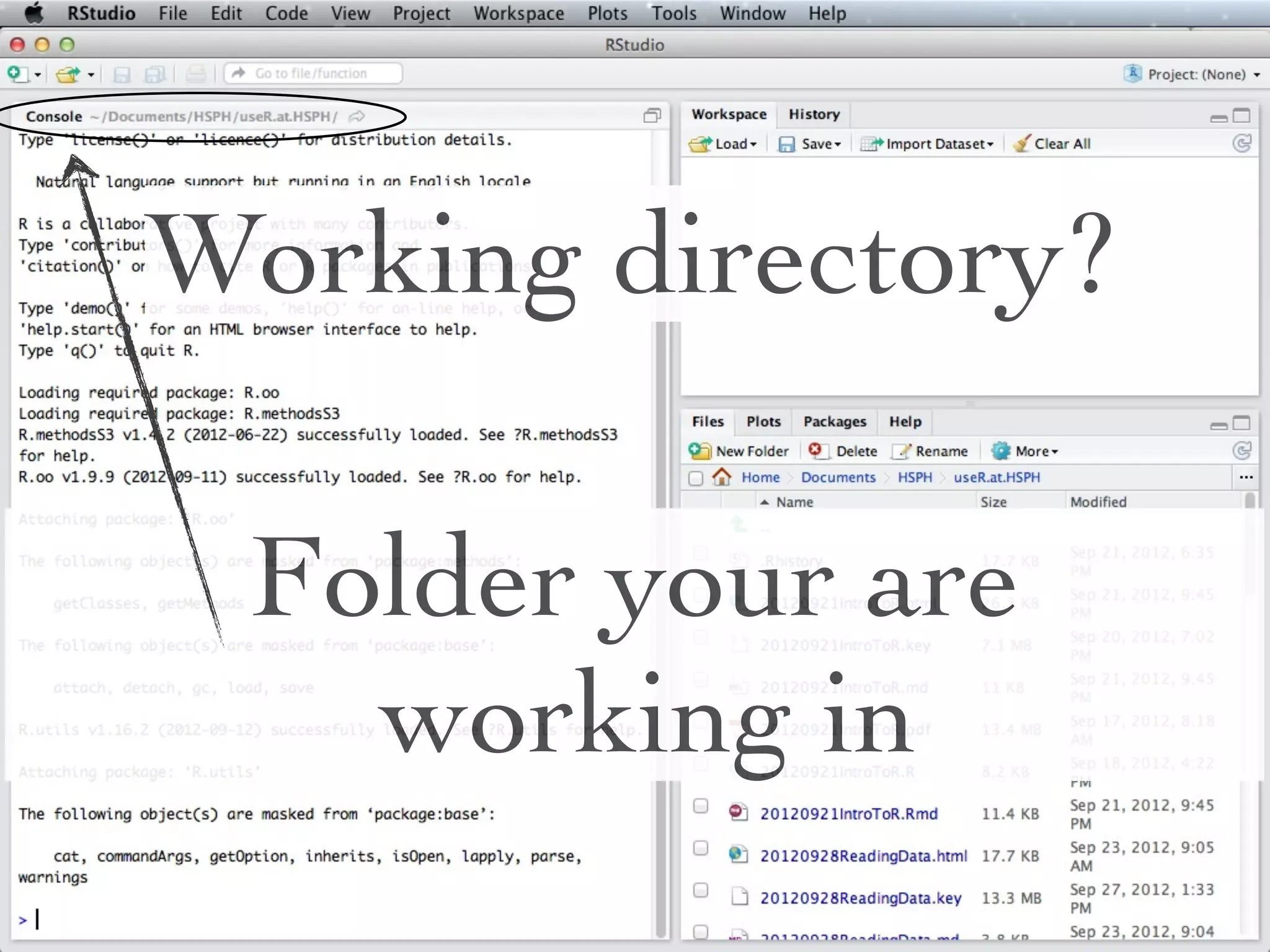The image size is (1270, 952).
Task: Navigate to Documents in breadcrumb
Action: pos(838,477)
